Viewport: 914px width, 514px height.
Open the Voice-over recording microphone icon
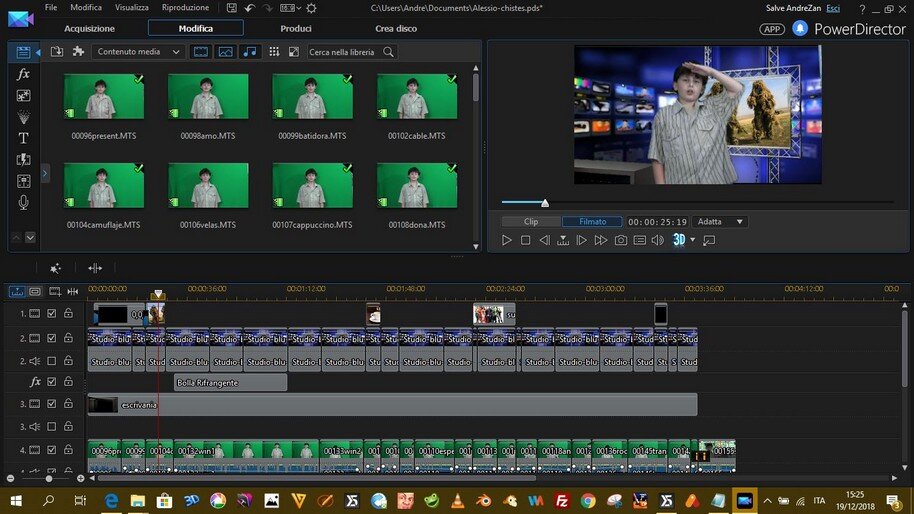pyautogui.click(x=23, y=202)
